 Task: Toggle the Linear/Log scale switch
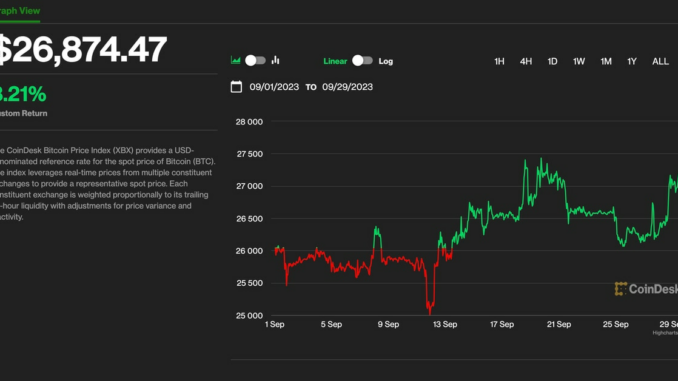(362, 61)
